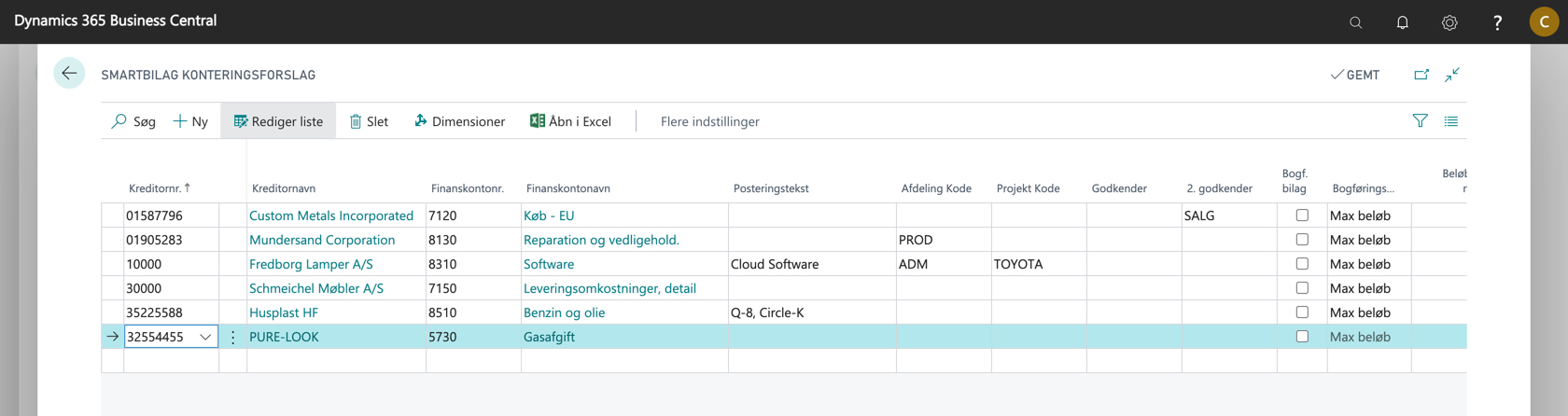Switch list view layout icon
Image resolution: width=1568 pixels, height=416 pixels.
click(1451, 121)
